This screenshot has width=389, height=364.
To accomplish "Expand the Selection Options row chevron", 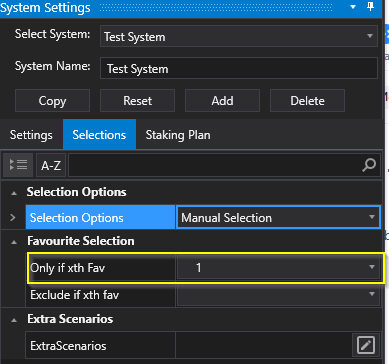I will tap(13, 218).
